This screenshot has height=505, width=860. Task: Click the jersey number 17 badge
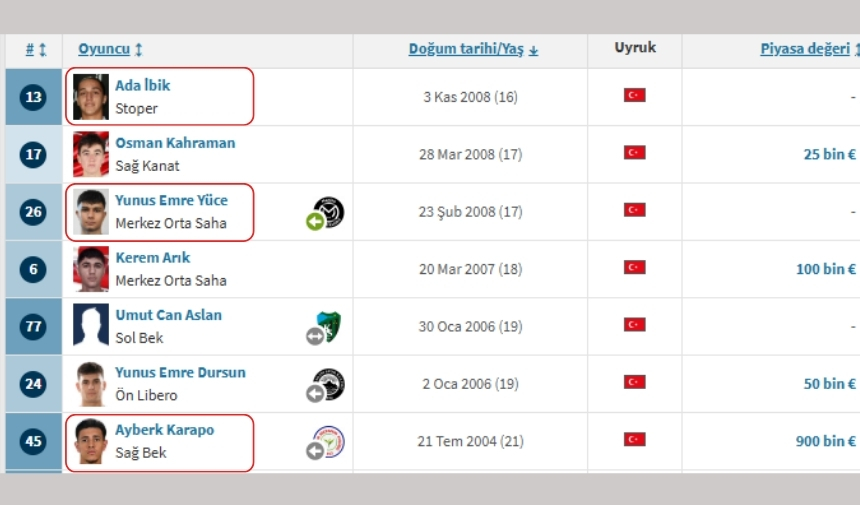tap(33, 154)
